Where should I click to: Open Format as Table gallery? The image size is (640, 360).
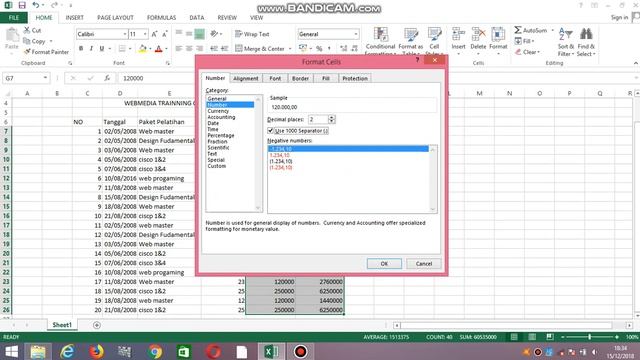point(411,41)
